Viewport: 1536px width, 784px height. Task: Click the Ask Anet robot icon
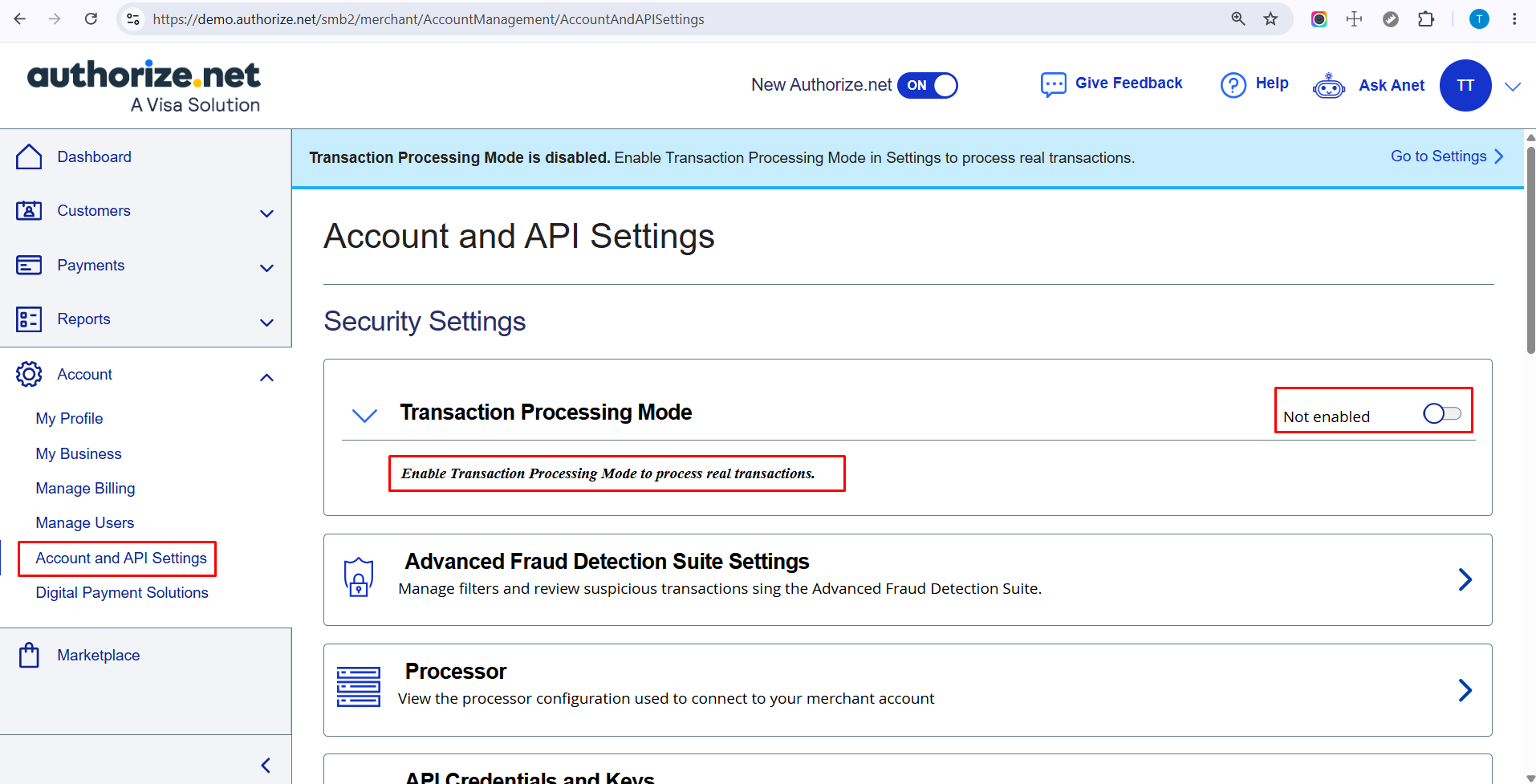1329,85
